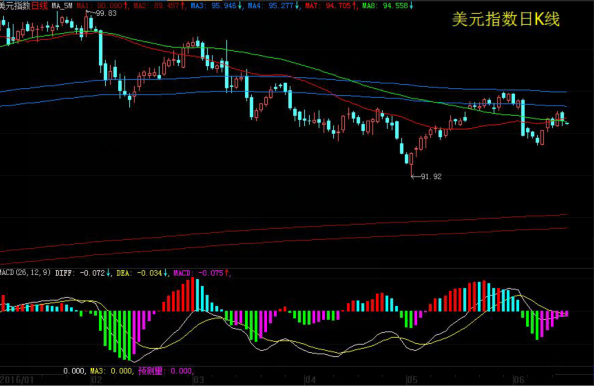Select the yellow DEA -0.034 value

point(142,273)
